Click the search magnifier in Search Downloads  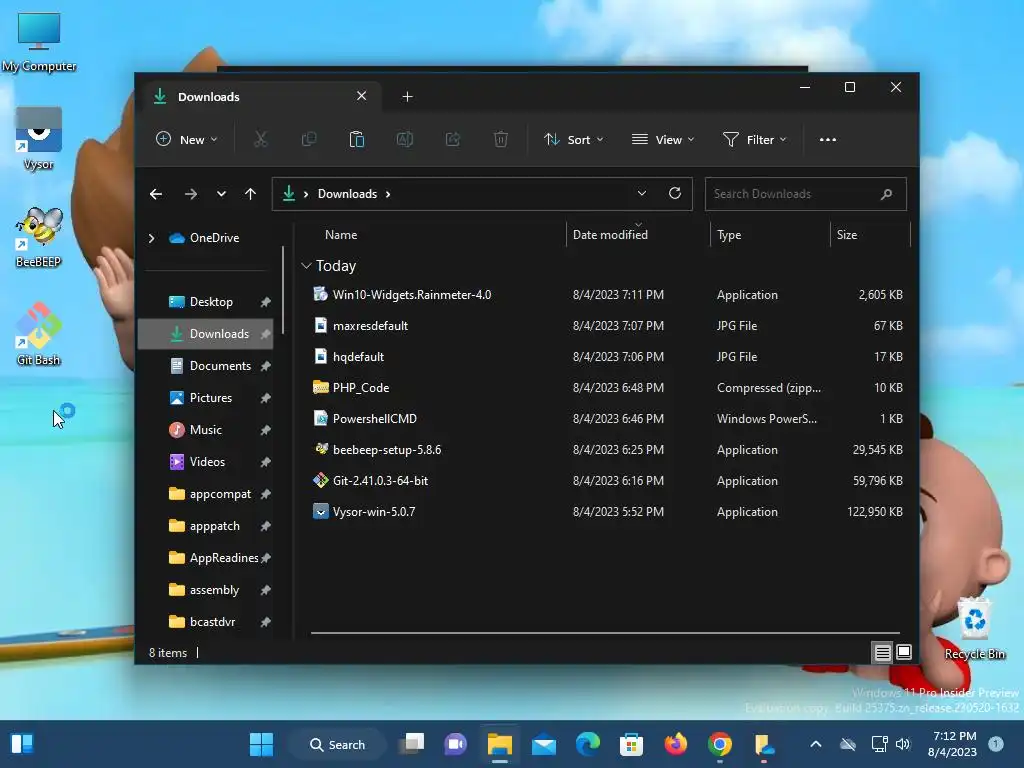pos(886,194)
